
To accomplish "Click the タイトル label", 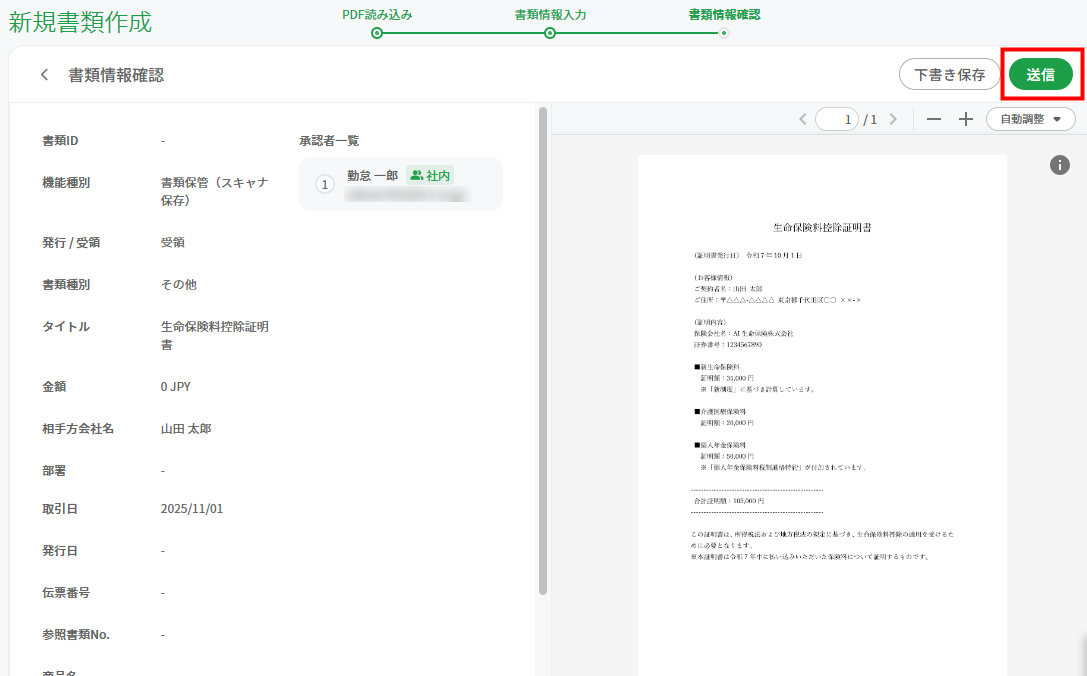I will pyautogui.click(x=66, y=327).
